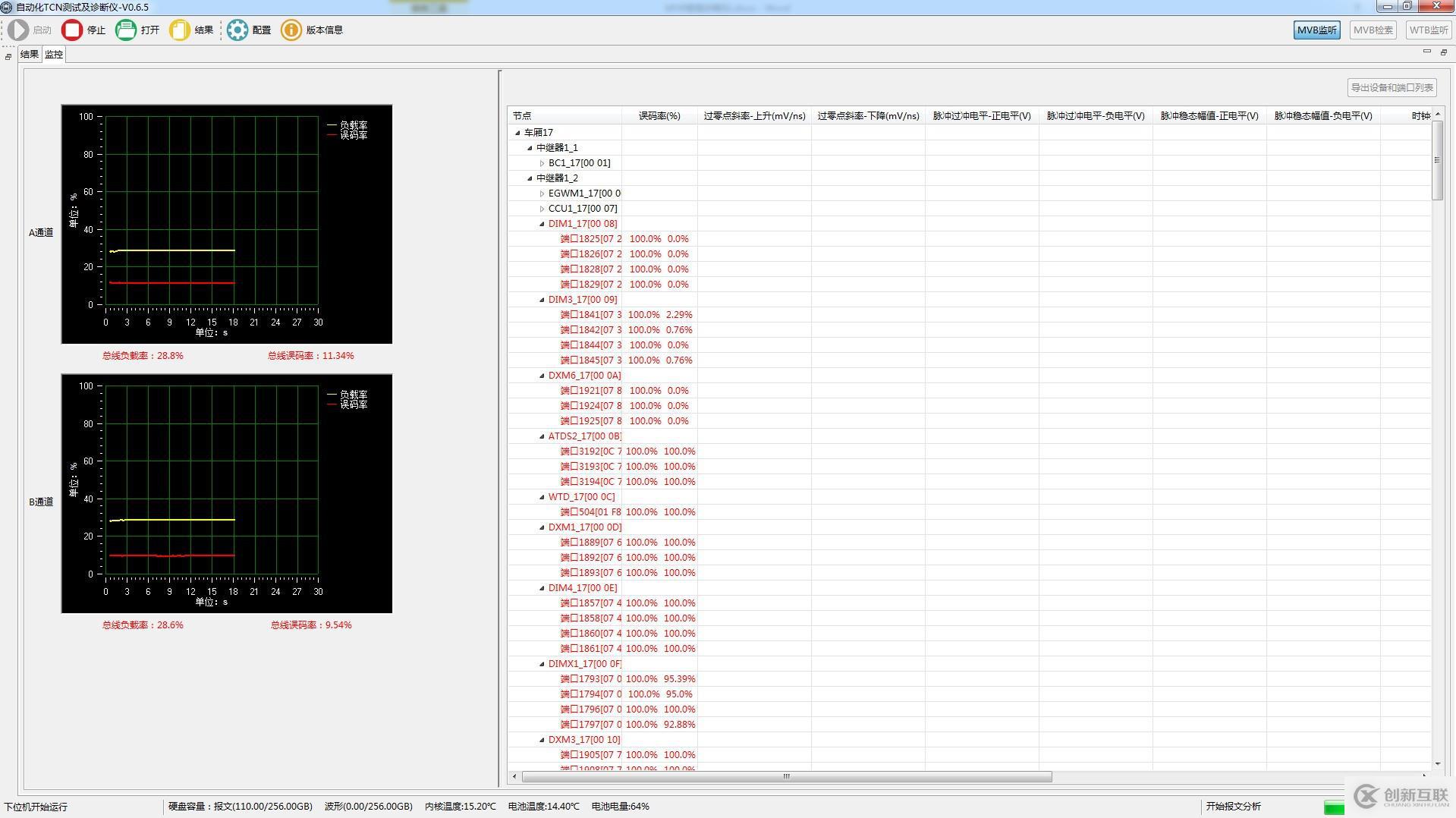Click the grey Start (启动) play icon
Screen dimensions: 1456x818
point(18,30)
